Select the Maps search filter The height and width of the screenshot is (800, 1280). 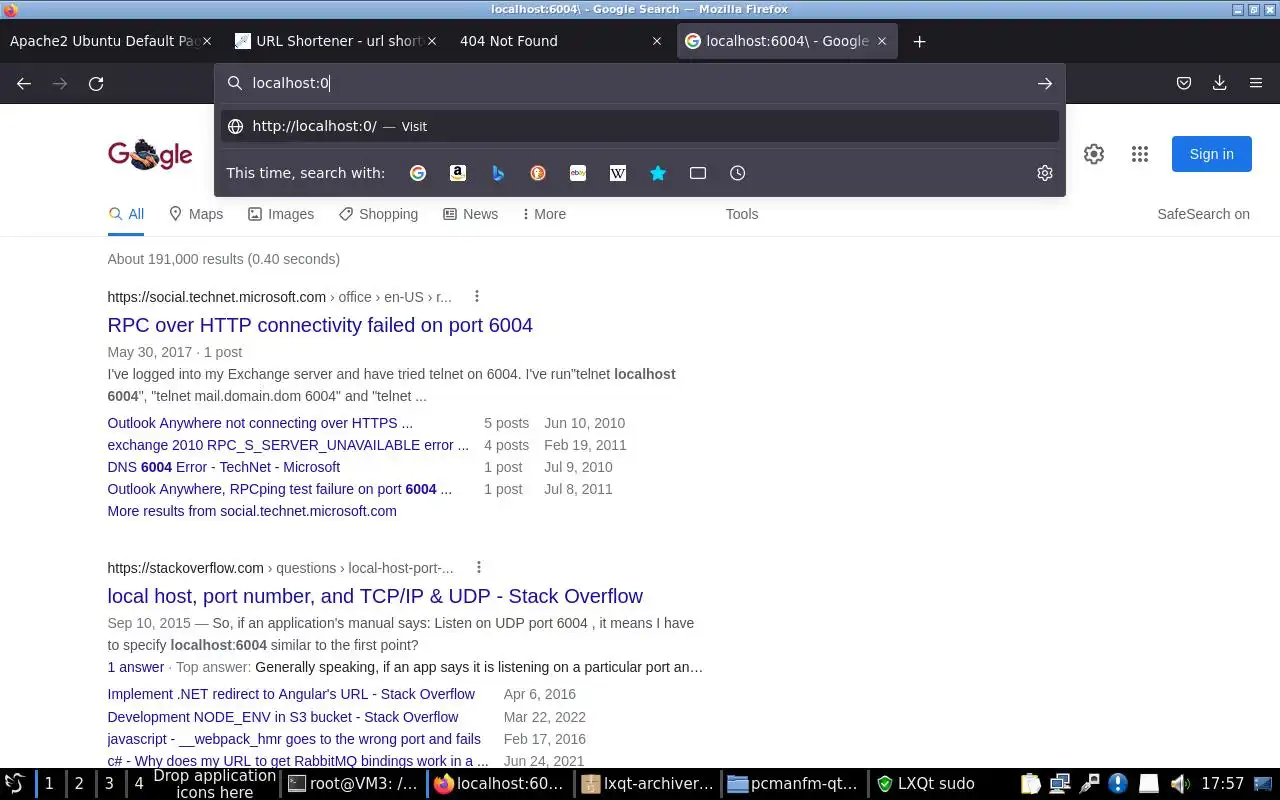pyautogui.click(x=196, y=214)
